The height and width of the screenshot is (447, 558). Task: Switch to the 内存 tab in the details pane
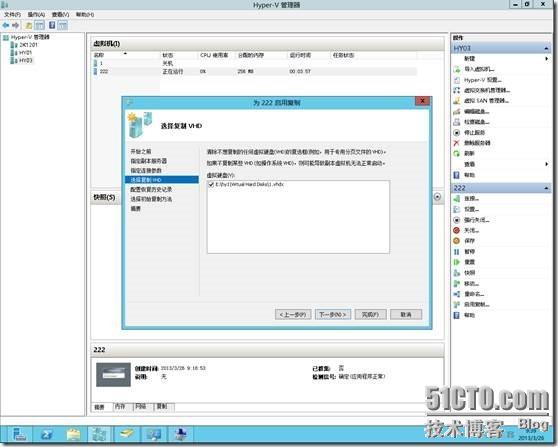[120, 406]
